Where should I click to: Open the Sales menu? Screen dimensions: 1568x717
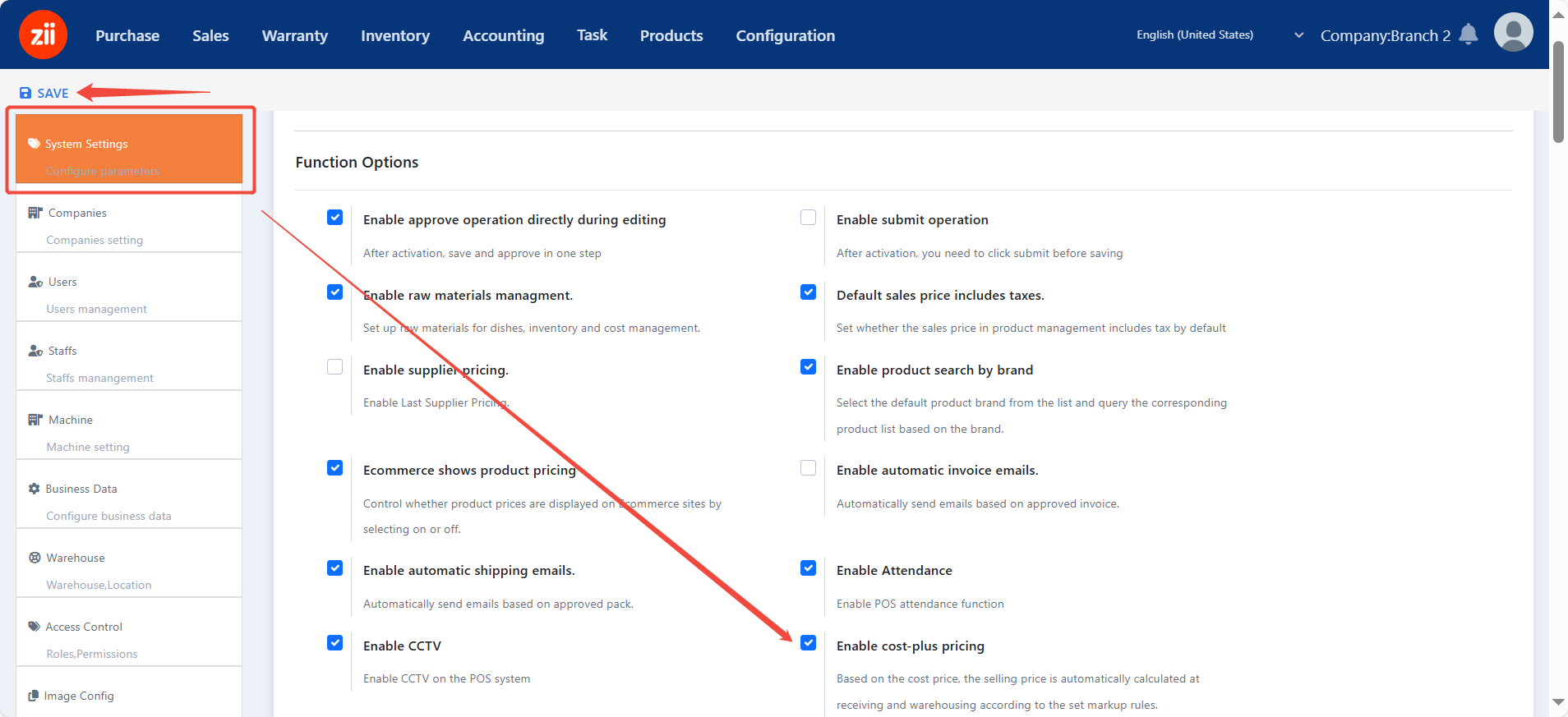point(210,35)
